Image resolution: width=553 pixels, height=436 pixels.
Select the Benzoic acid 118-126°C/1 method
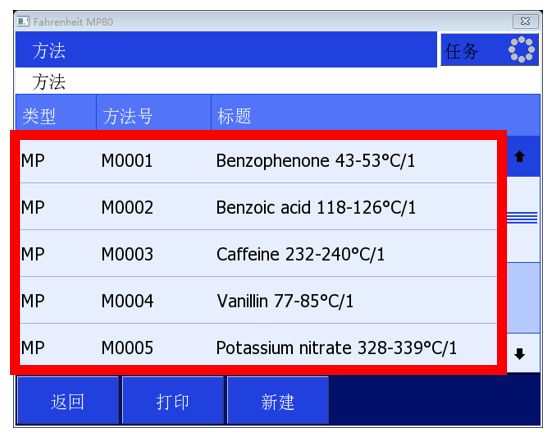pyautogui.click(x=258, y=206)
